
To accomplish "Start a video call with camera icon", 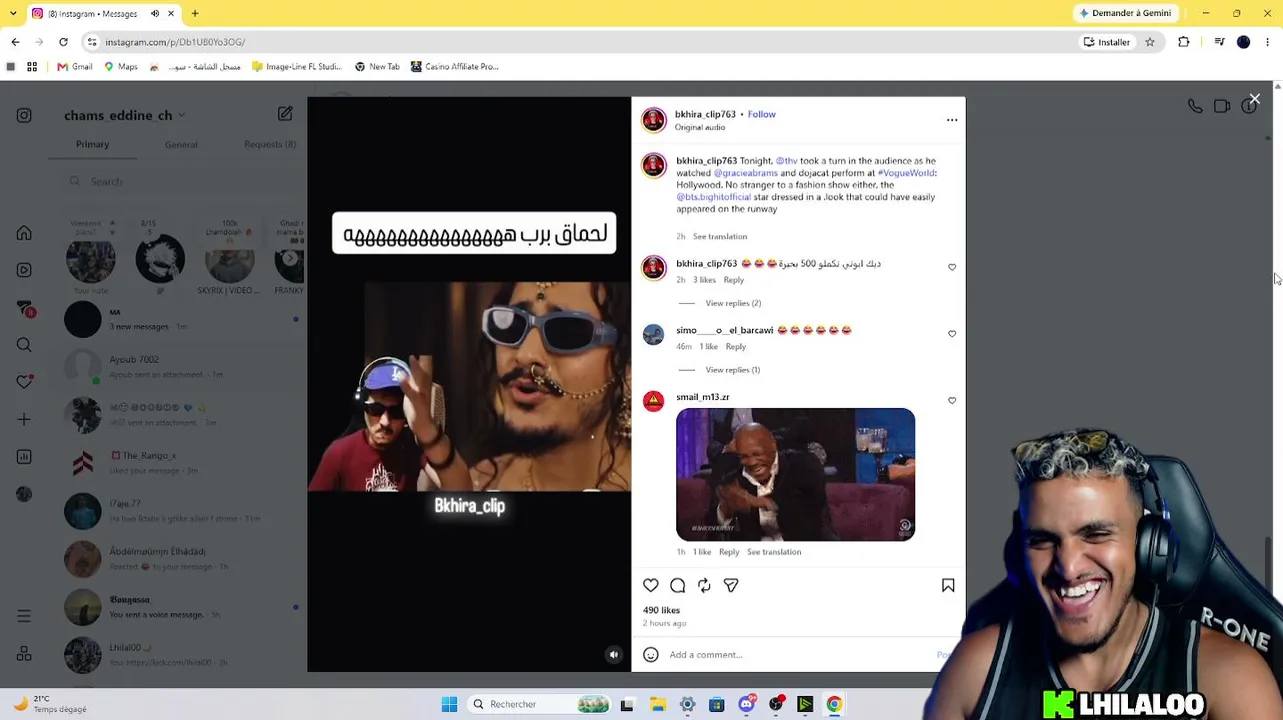I will (x=1222, y=106).
